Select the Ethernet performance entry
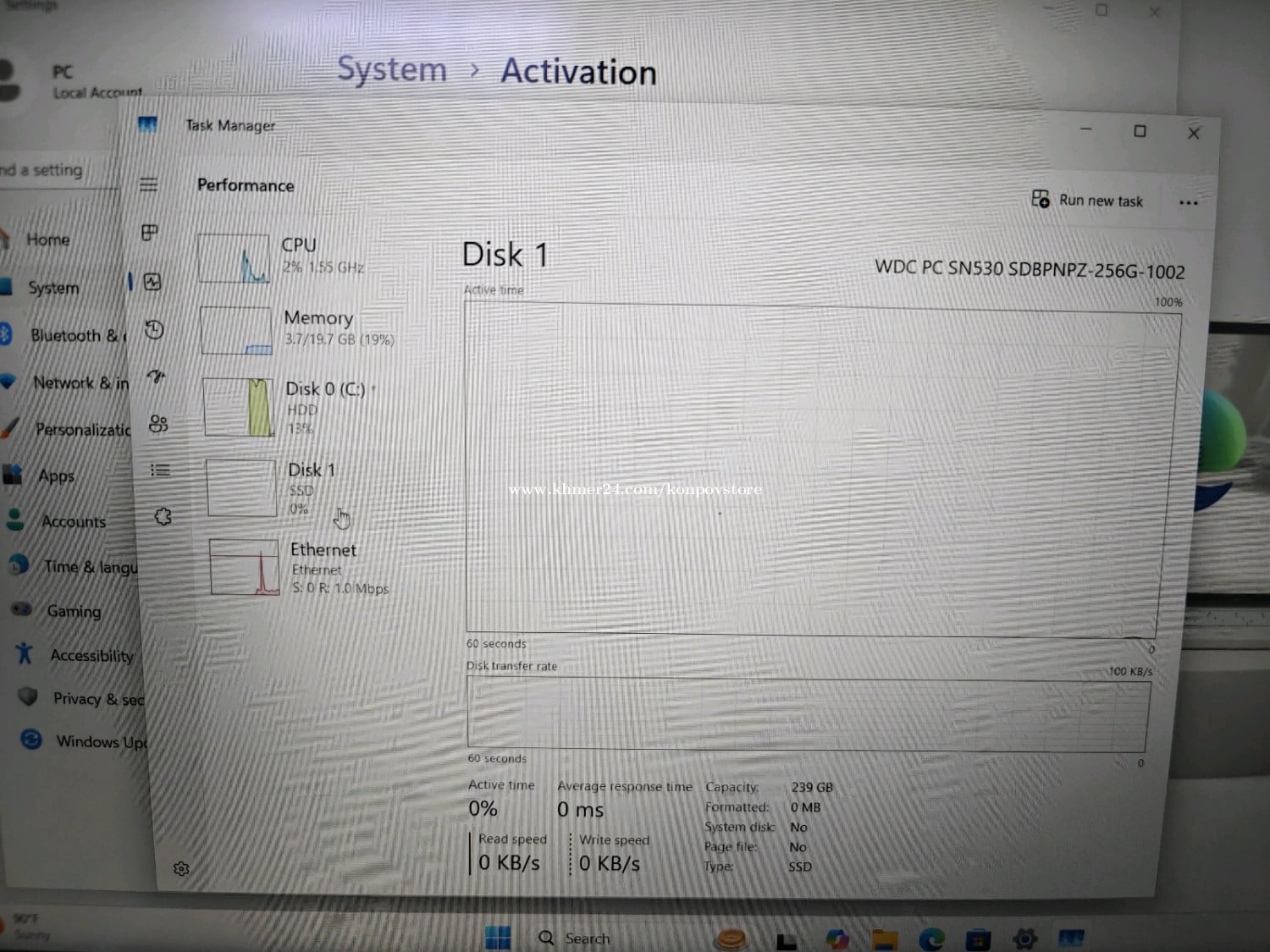The height and width of the screenshot is (952, 1270). coord(296,568)
